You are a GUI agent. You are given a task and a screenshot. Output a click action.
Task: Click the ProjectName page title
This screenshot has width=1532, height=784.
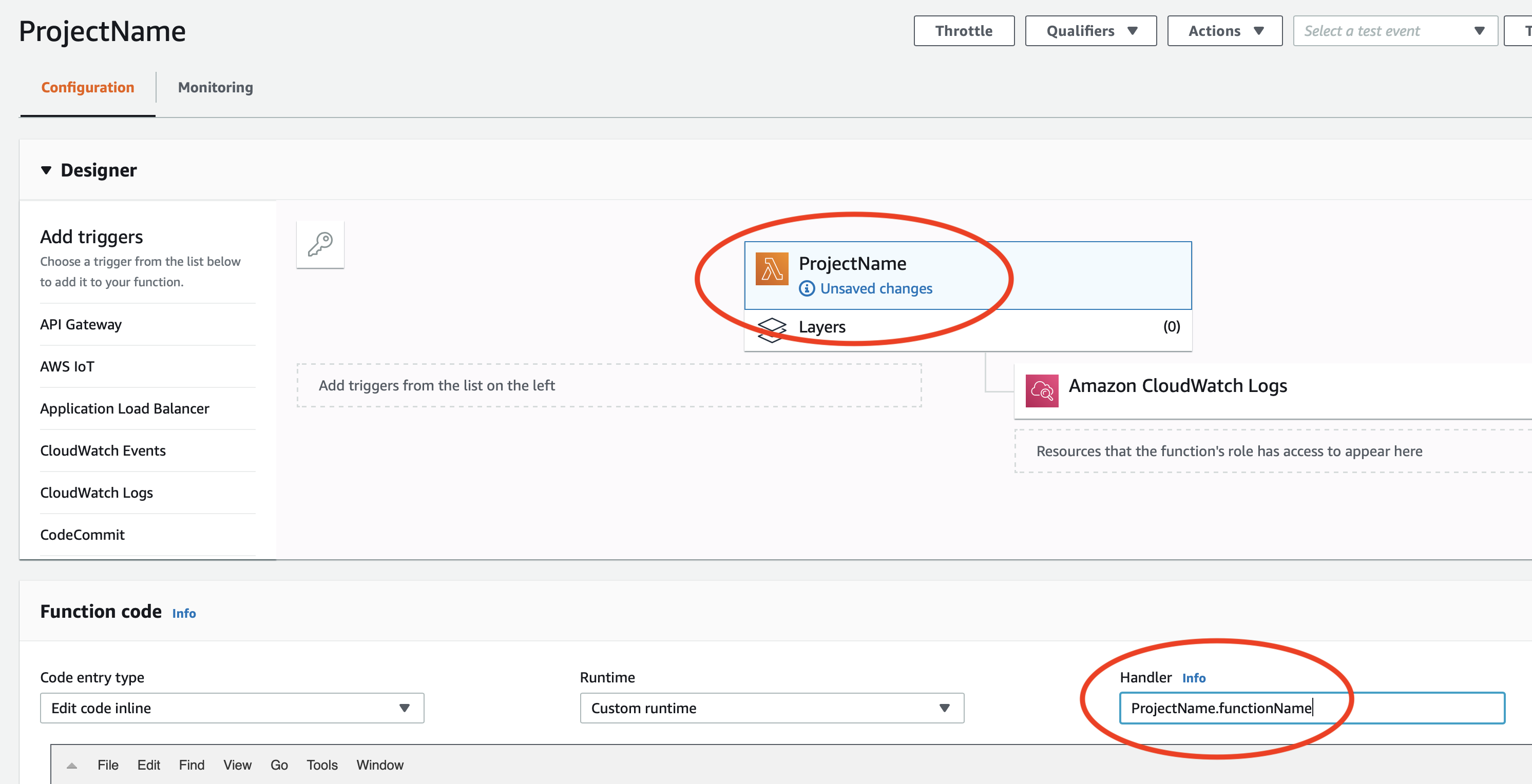point(102,31)
